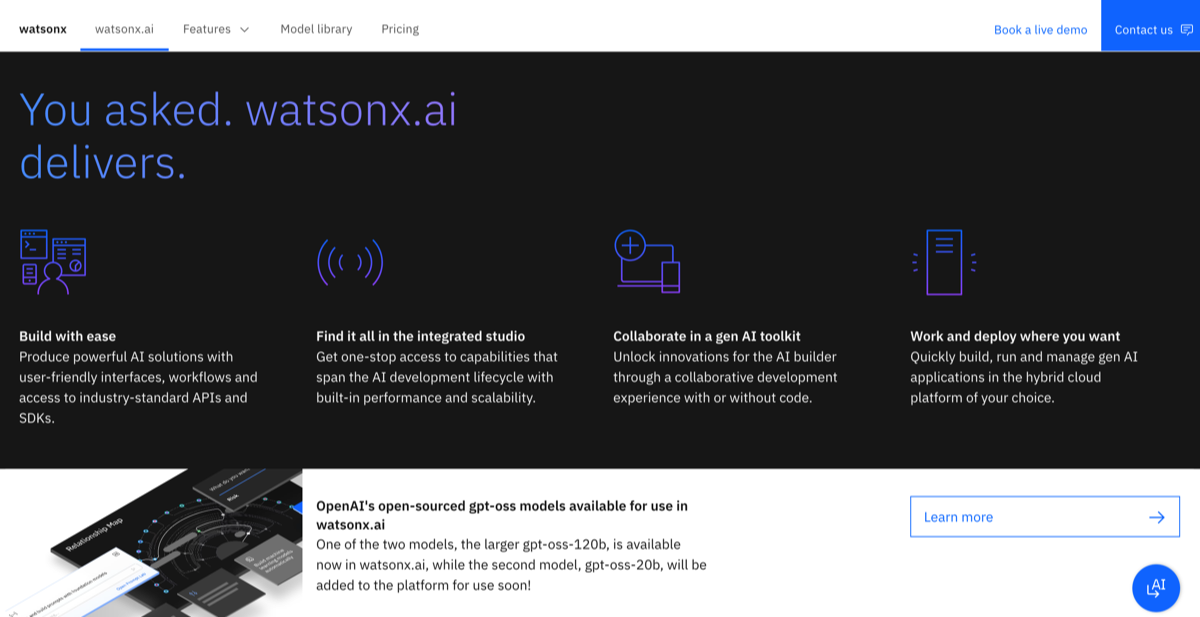Open the floating AI assistant chat bubble

1156,588
